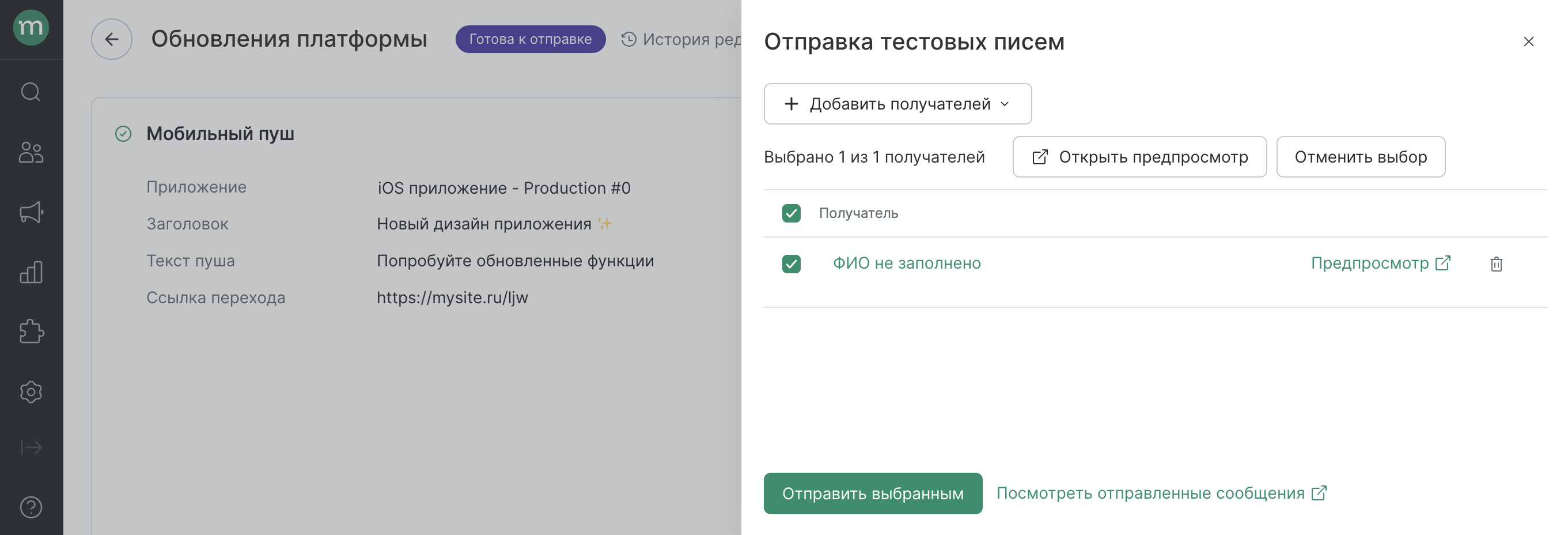Click Отменить выбор button
The image size is (1568, 535).
coord(1360,157)
